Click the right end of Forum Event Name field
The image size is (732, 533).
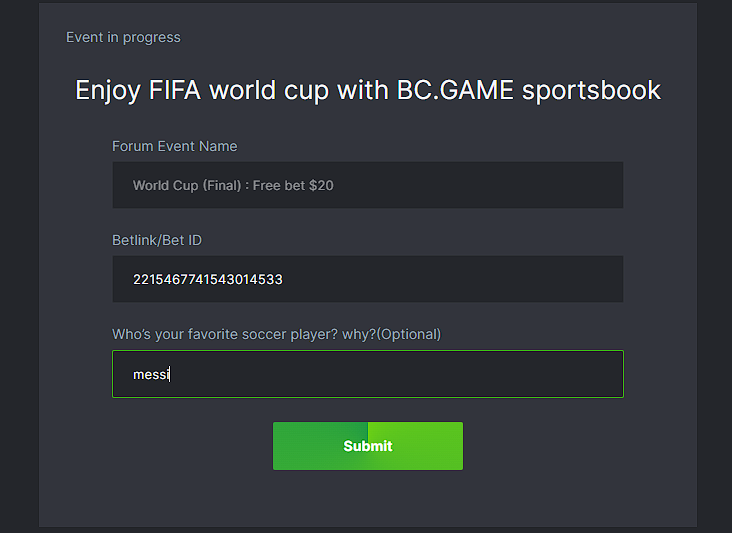(x=600, y=185)
